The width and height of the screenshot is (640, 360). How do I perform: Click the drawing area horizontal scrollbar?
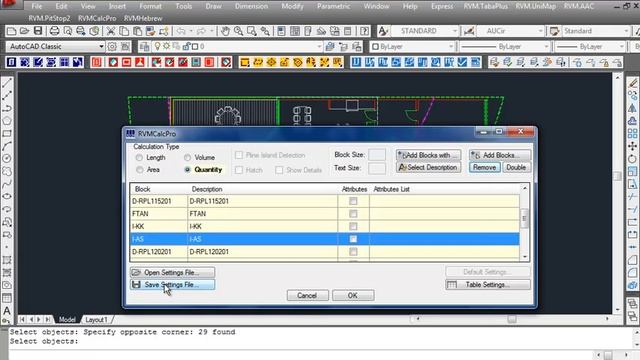tap(512, 319)
